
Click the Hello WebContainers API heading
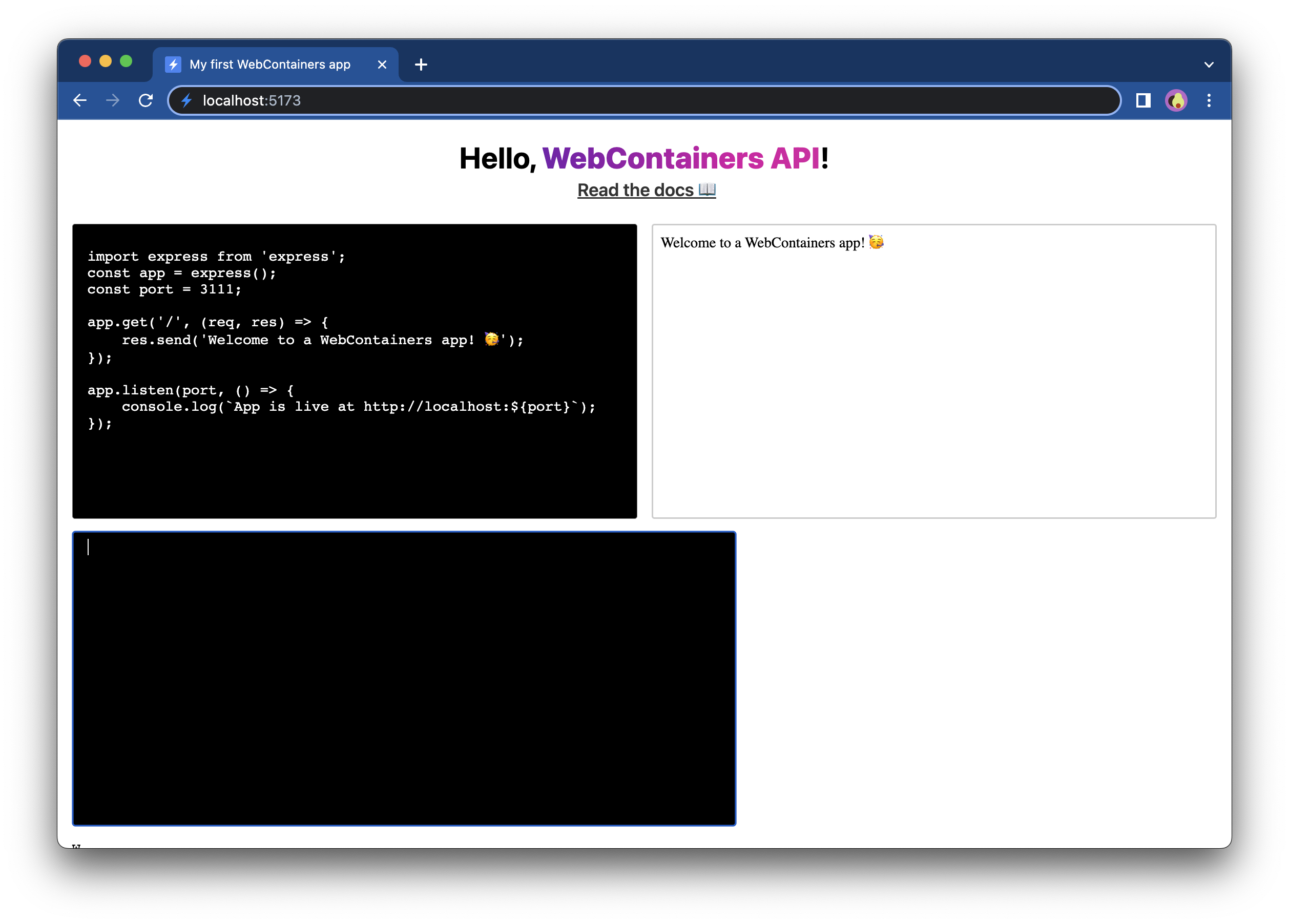coord(645,158)
